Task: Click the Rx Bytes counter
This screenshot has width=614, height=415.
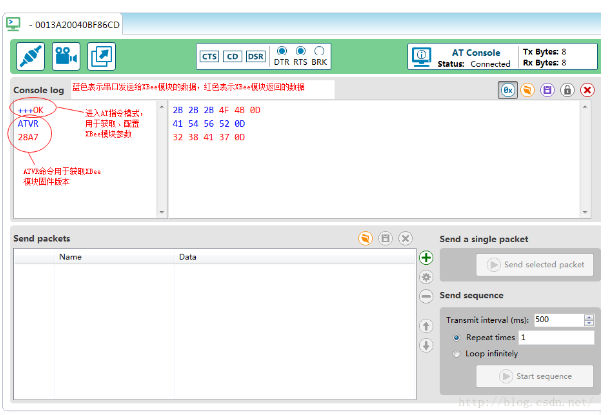Action: pyautogui.click(x=544, y=63)
